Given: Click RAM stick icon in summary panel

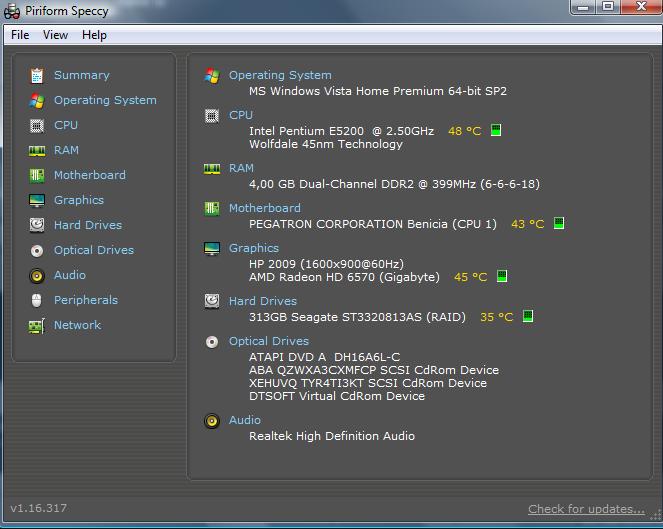Looking at the screenshot, I should [x=212, y=169].
